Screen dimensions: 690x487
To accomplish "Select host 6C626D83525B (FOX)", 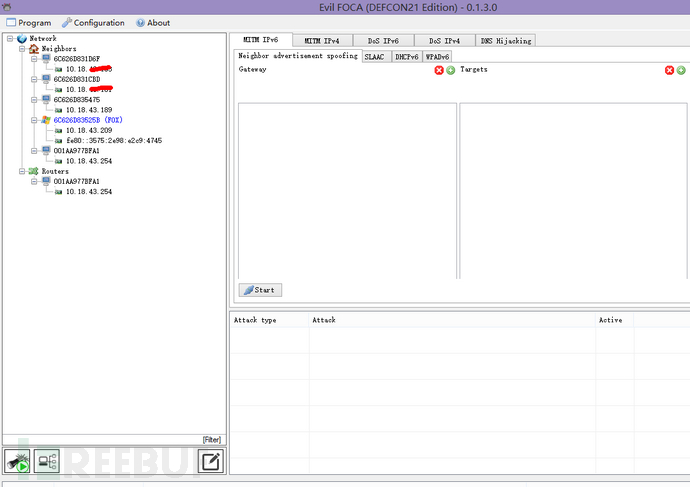I will click(88, 120).
